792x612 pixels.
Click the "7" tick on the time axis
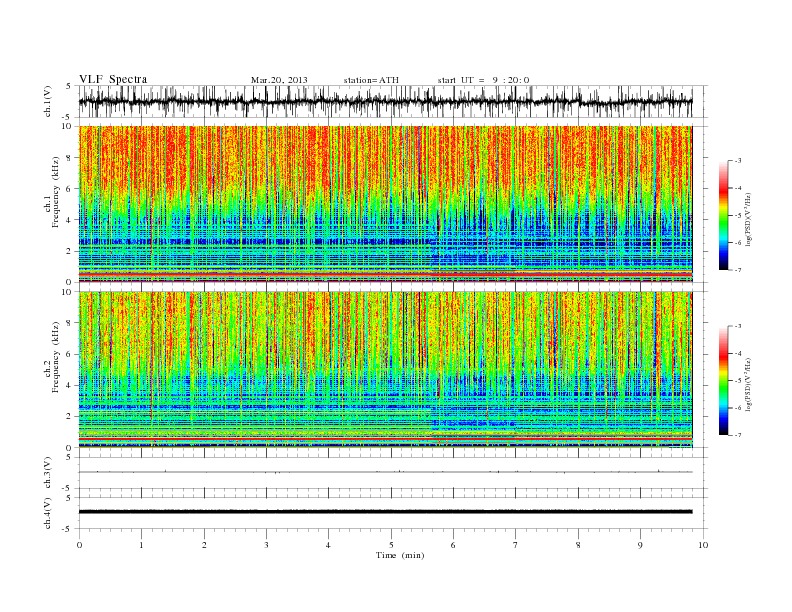pyautogui.click(x=516, y=545)
